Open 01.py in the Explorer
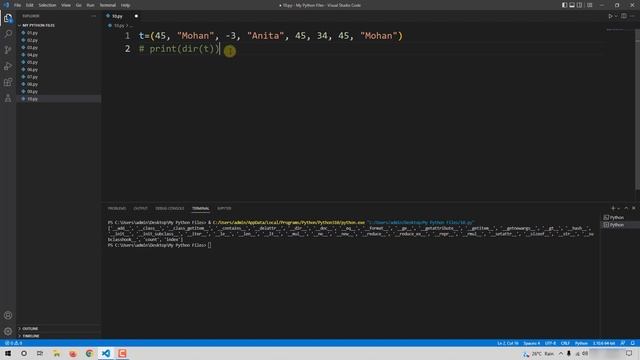The height and width of the screenshot is (360, 640). 32,33
